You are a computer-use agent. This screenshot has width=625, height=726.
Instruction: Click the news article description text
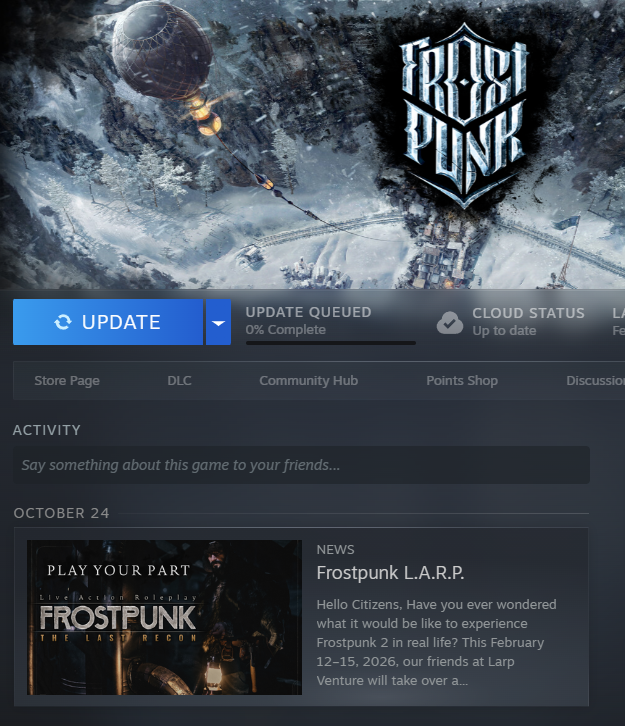[x=437, y=642]
